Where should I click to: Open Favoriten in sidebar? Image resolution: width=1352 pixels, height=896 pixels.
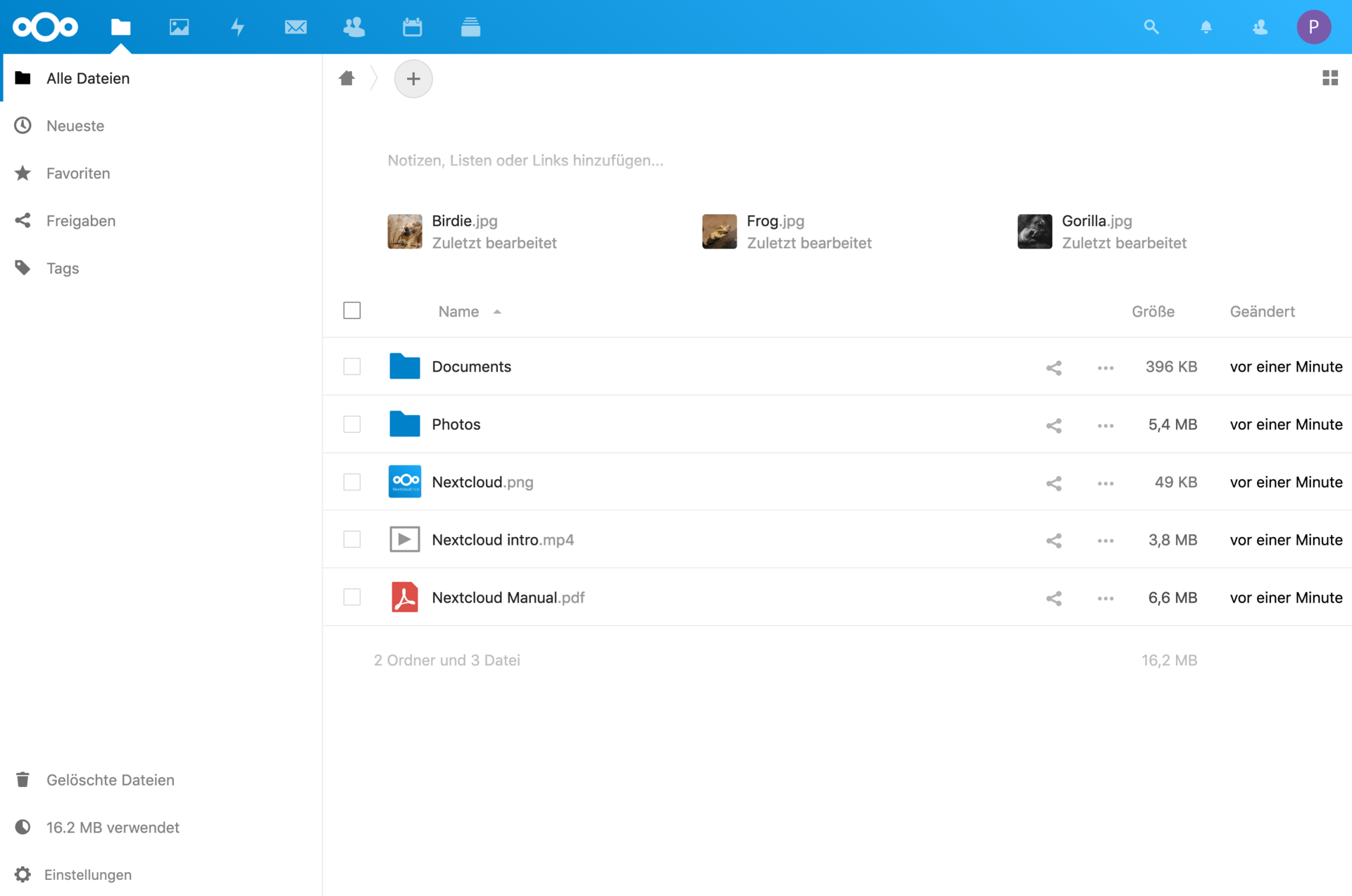(x=161, y=173)
